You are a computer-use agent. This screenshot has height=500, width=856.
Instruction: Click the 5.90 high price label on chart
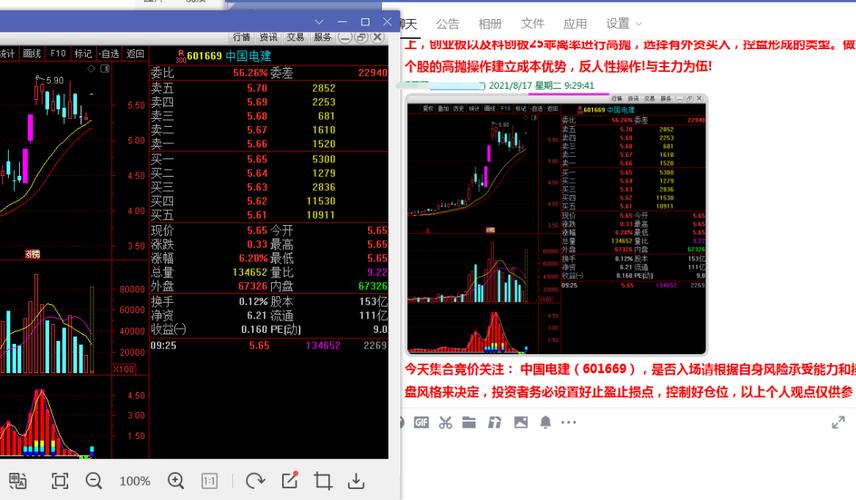pyautogui.click(x=55, y=80)
